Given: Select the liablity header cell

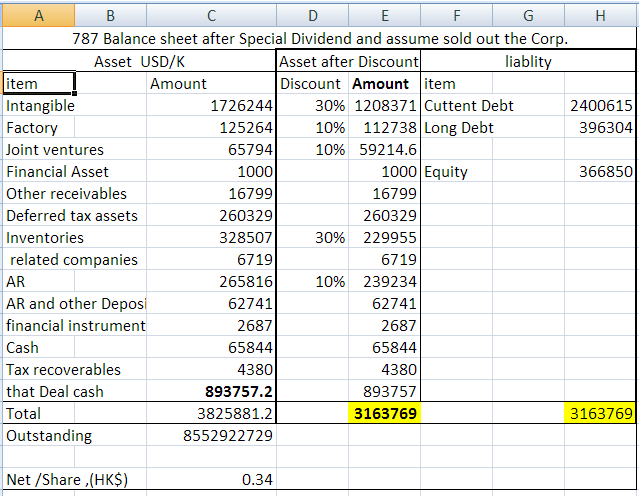Looking at the screenshot, I should (x=528, y=62).
